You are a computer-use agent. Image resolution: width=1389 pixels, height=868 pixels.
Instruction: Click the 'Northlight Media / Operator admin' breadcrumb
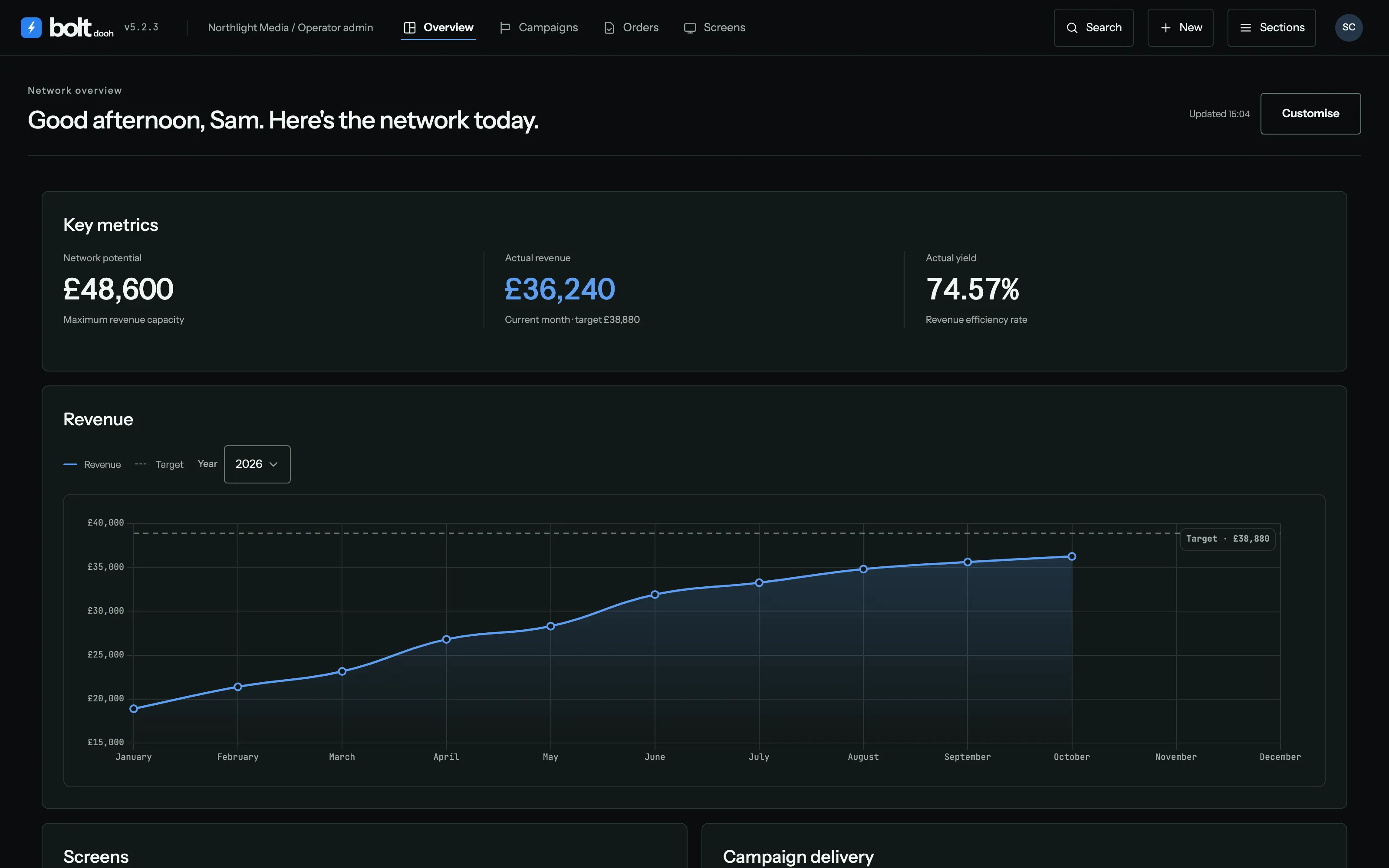[x=290, y=27]
